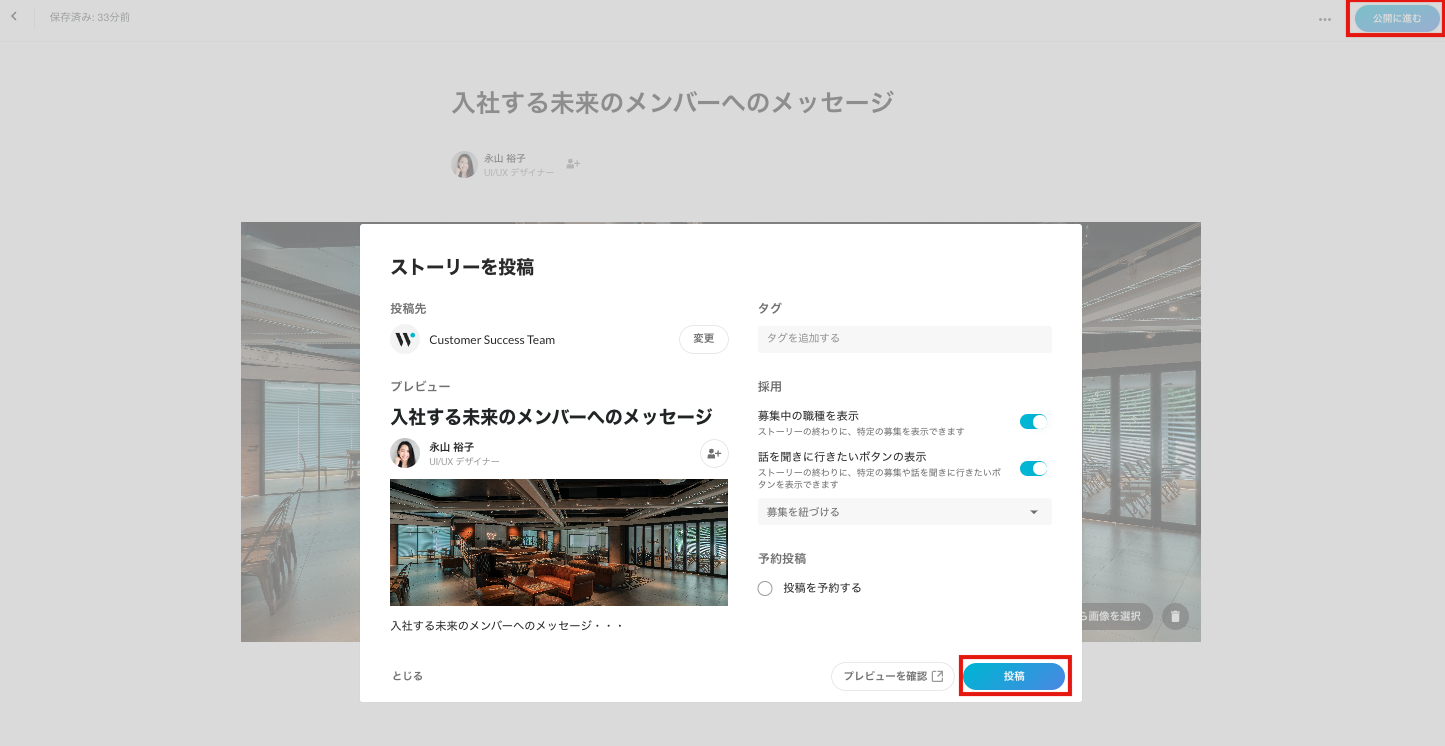Click the 画像を選択 button behind the dialog
The height and width of the screenshot is (746, 1445).
(1117, 616)
